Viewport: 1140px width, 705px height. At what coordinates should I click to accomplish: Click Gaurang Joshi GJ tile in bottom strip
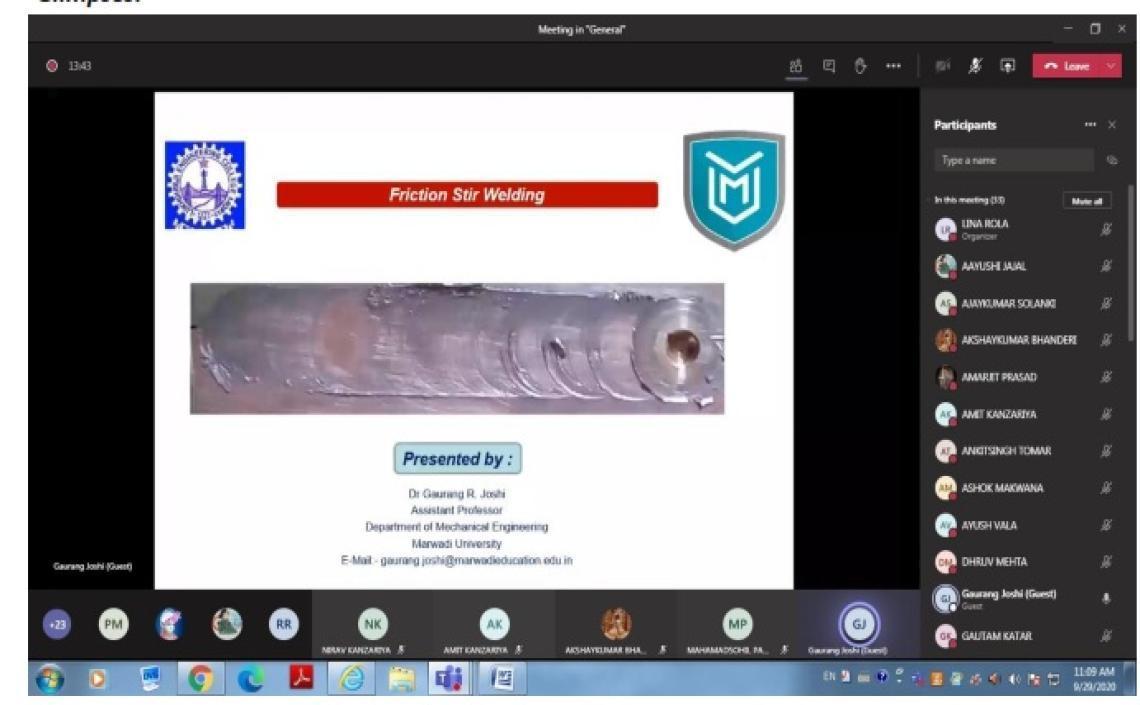click(x=859, y=624)
